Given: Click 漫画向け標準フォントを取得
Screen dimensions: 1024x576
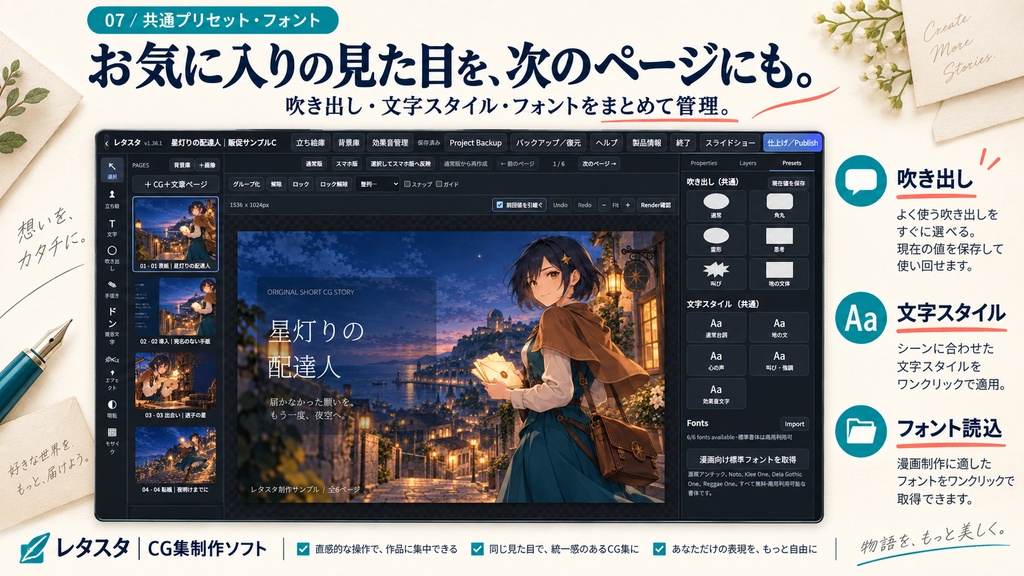Looking at the screenshot, I should coord(748,459).
